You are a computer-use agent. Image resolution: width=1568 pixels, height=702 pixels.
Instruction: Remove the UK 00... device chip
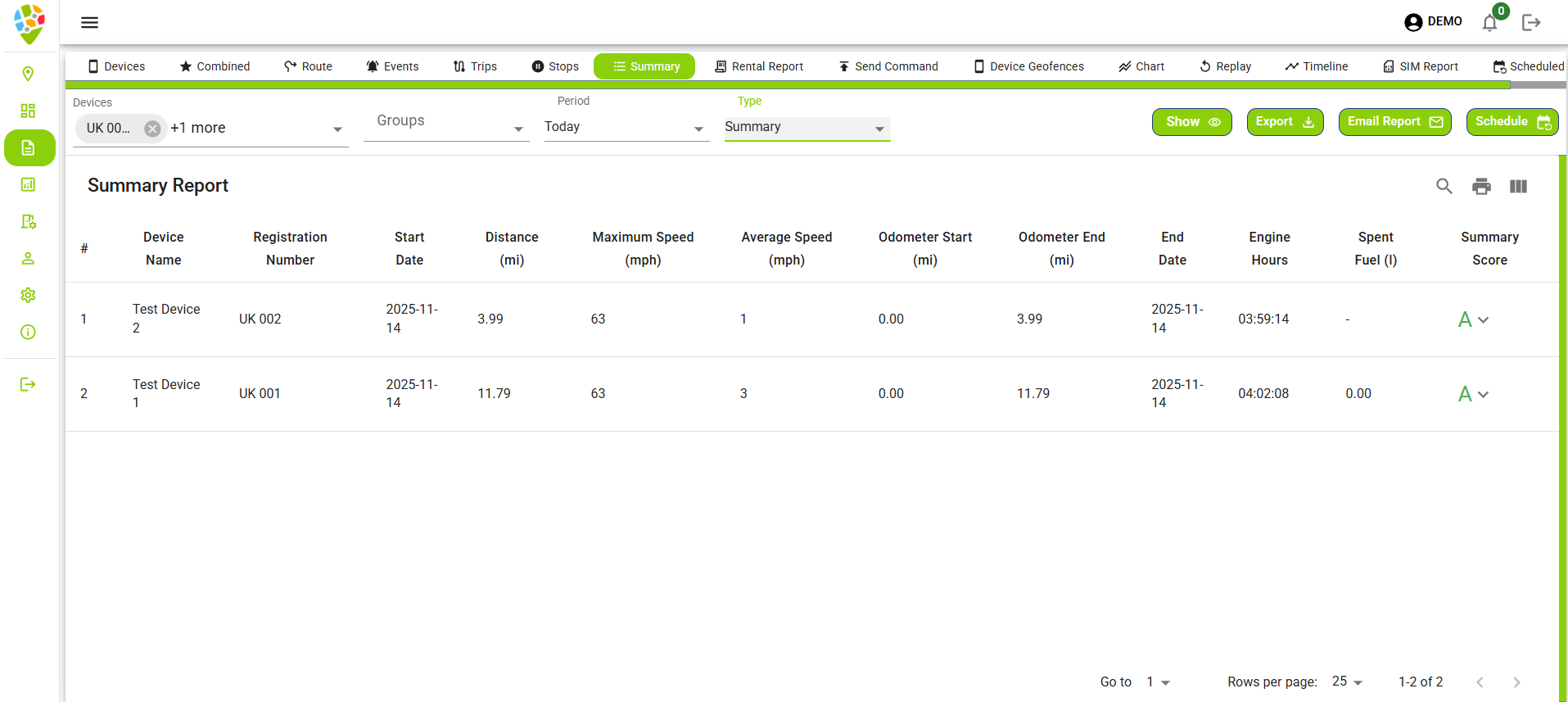[x=152, y=129]
